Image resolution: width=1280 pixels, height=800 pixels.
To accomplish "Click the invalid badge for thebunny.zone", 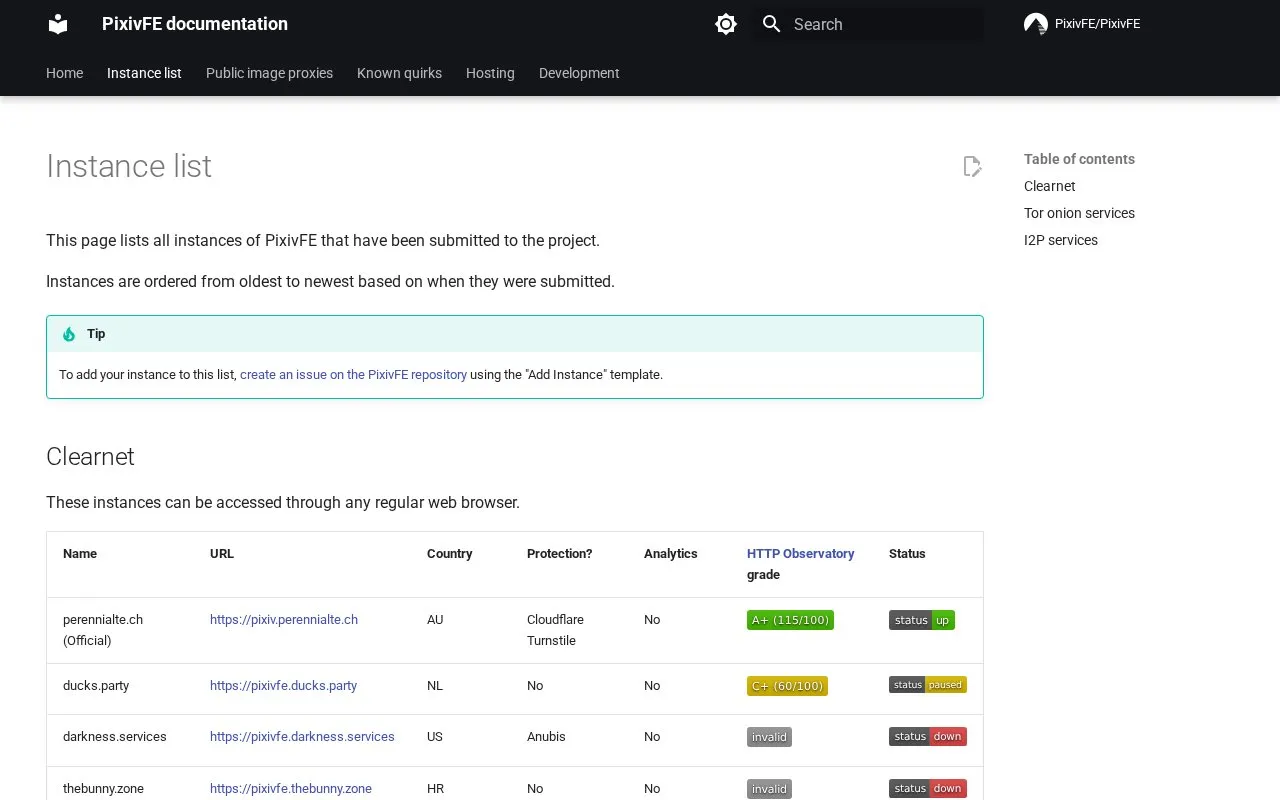I will (x=769, y=789).
